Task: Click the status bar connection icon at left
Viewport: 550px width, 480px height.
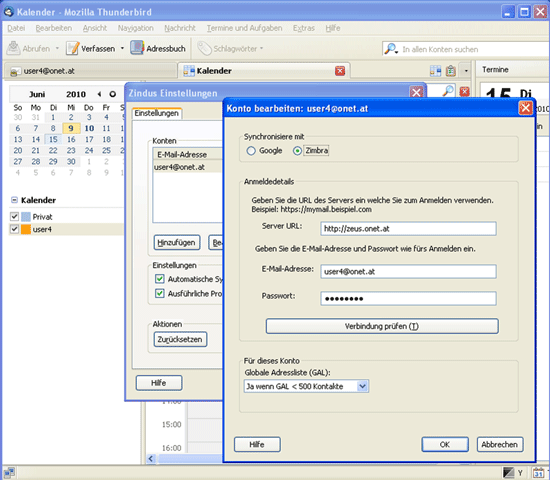Action: (9, 473)
